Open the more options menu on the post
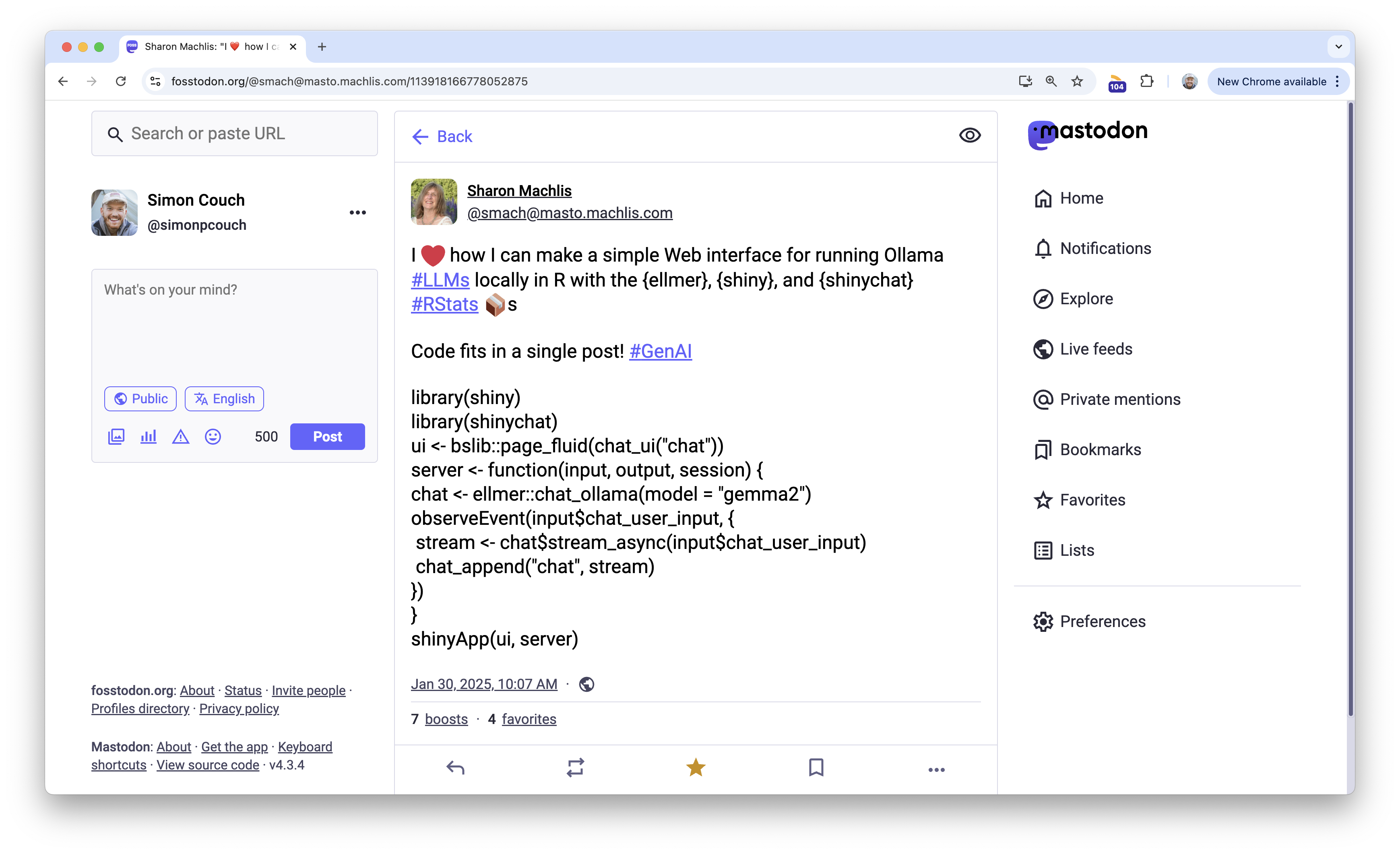The width and height of the screenshot is (1400, 854). tap(936, 769)
